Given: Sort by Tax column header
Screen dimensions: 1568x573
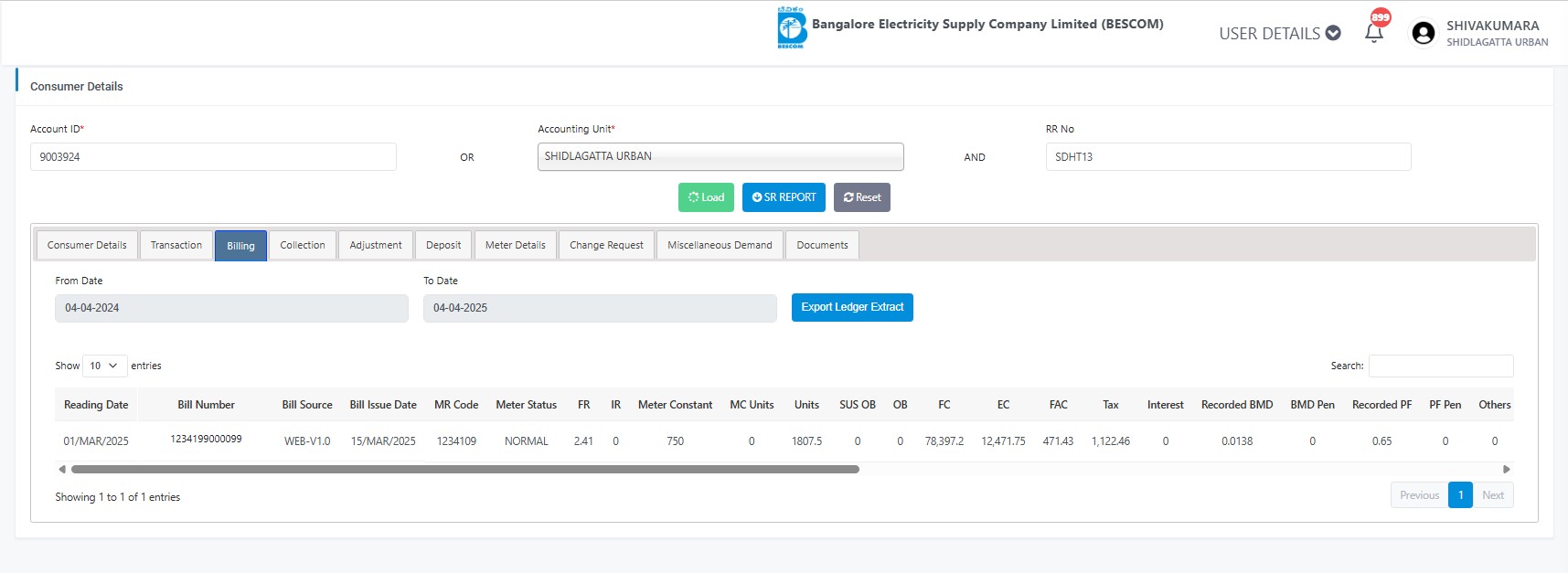Looking at the screenshot, I should tap(1111, 405).
